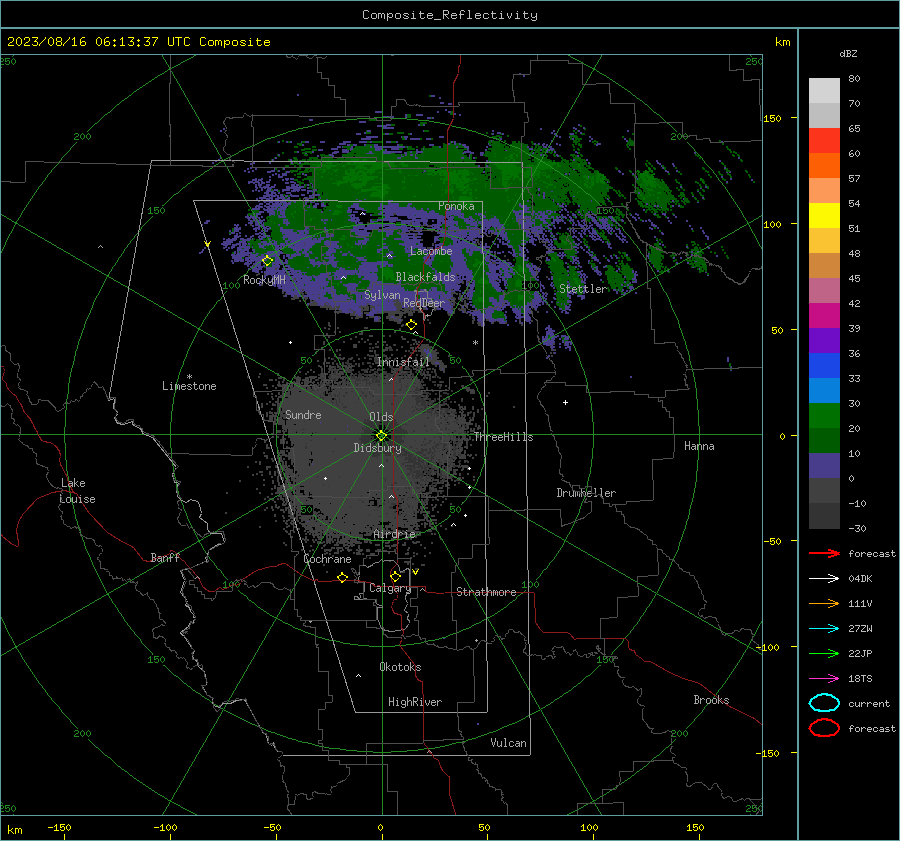The height and width of the screenshot is (841, 900).
Task: Select the dark orange 57-60 dBZ swatch
Action: click(x=824, y=166)
